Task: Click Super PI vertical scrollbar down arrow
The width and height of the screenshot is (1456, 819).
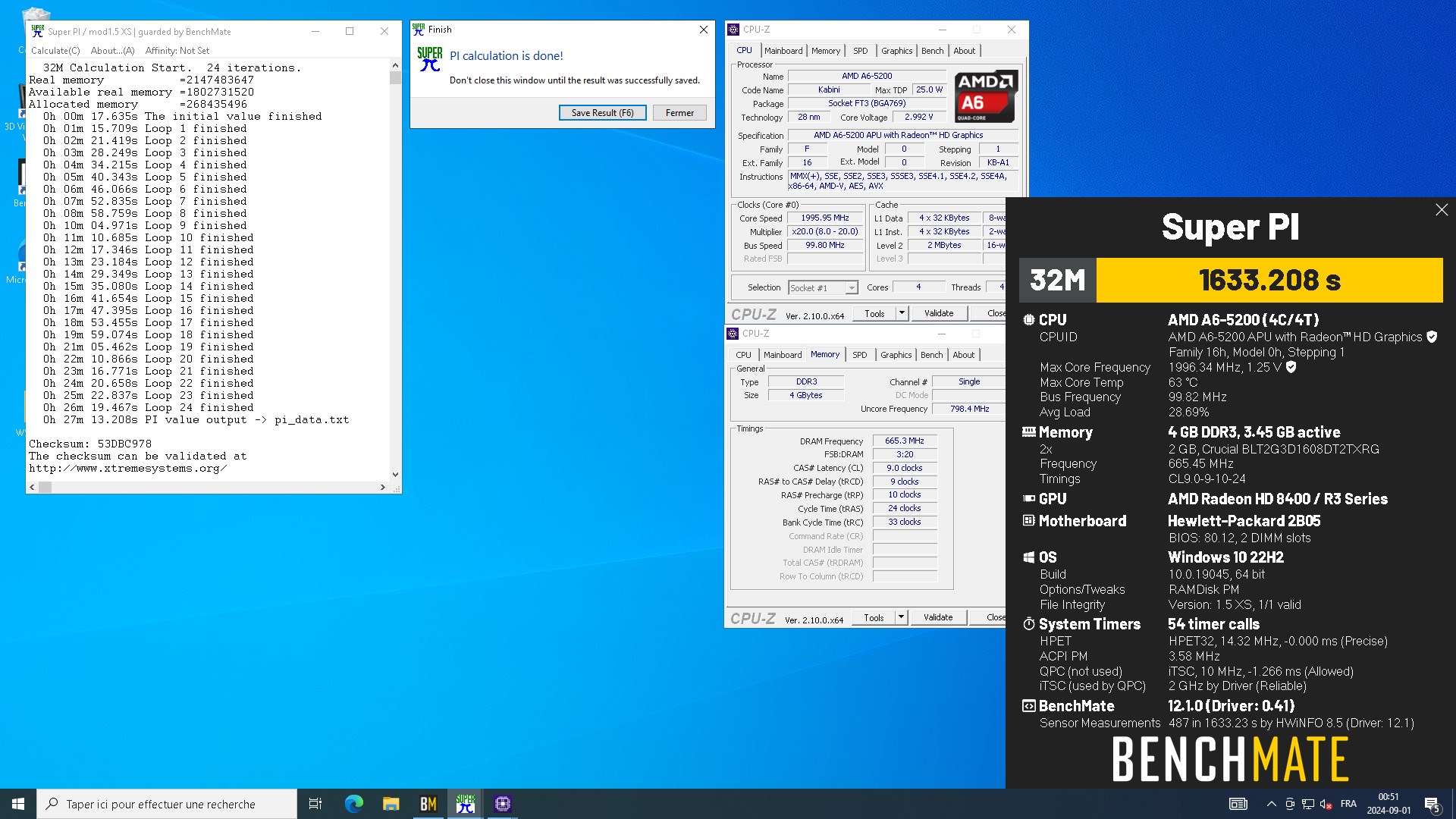Action: click(x=395, y=475)
